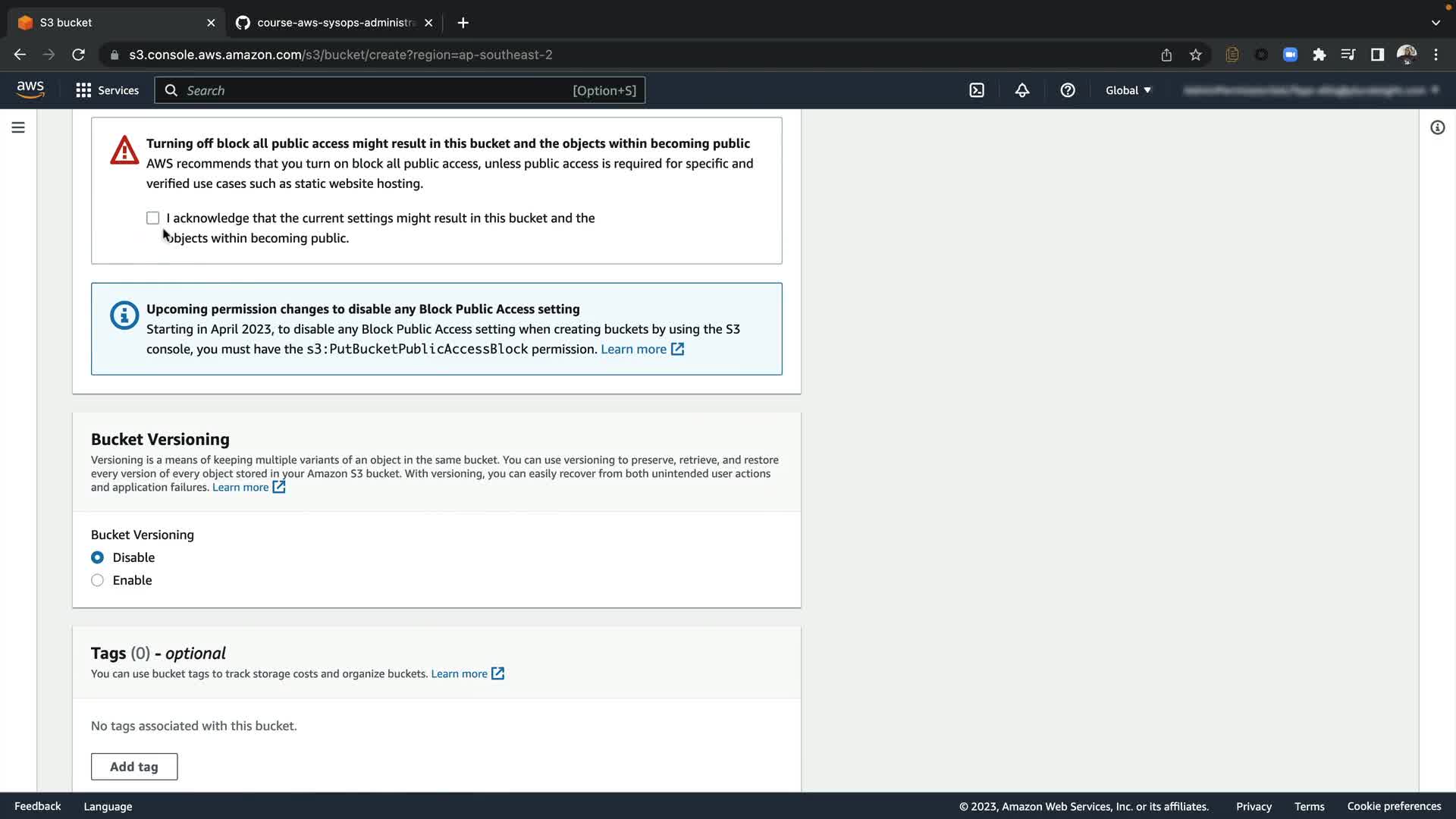The height and width of the screenshot is (819, 1456).
Task: Check the acknowledge public access checkbox
Action: pos(153,218)
